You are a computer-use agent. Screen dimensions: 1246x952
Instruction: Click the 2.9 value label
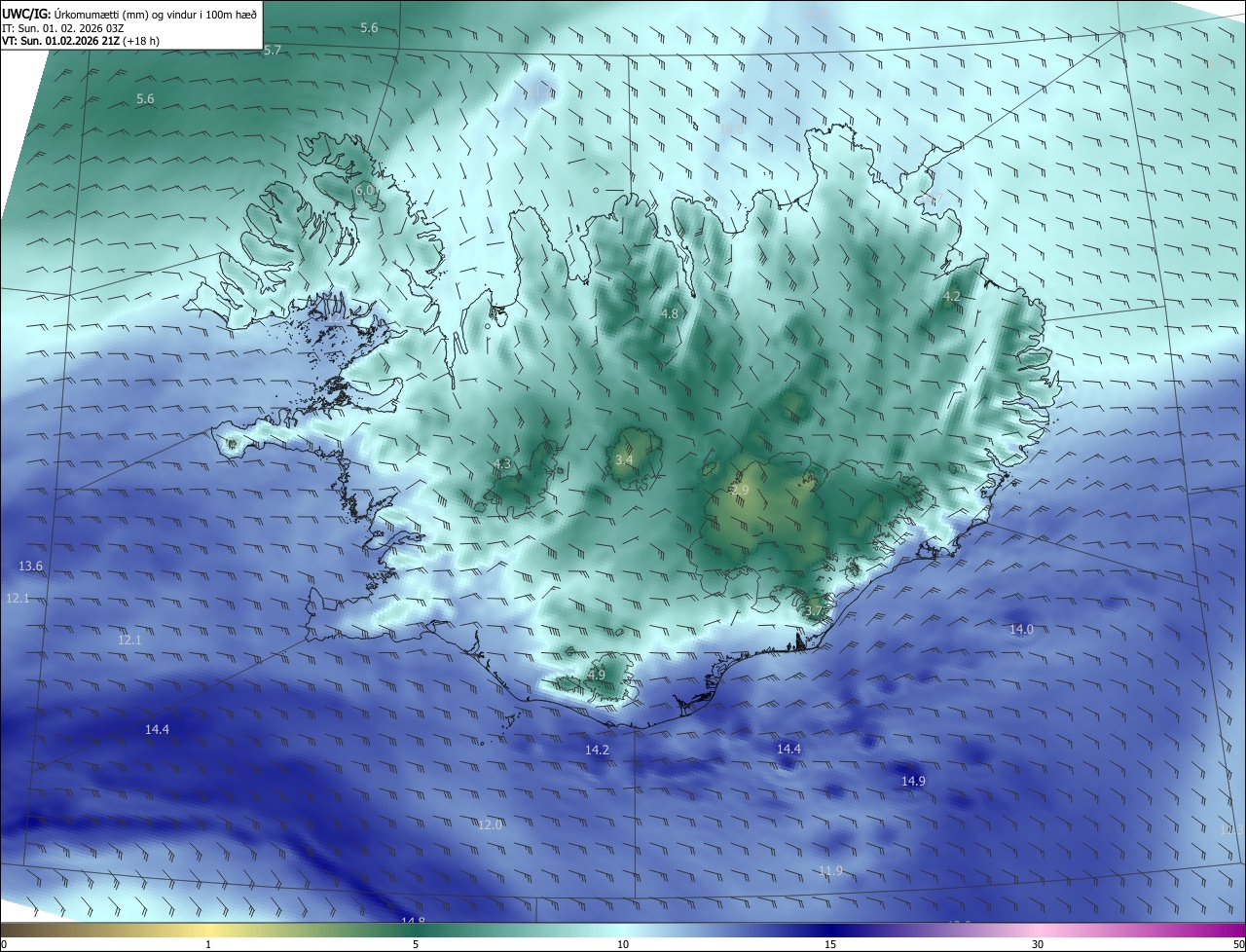point(740,491)
